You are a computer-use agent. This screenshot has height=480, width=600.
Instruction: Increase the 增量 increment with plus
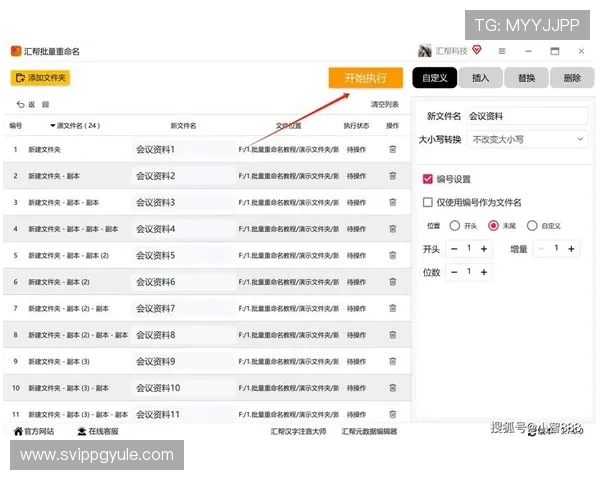click(571, 249)
